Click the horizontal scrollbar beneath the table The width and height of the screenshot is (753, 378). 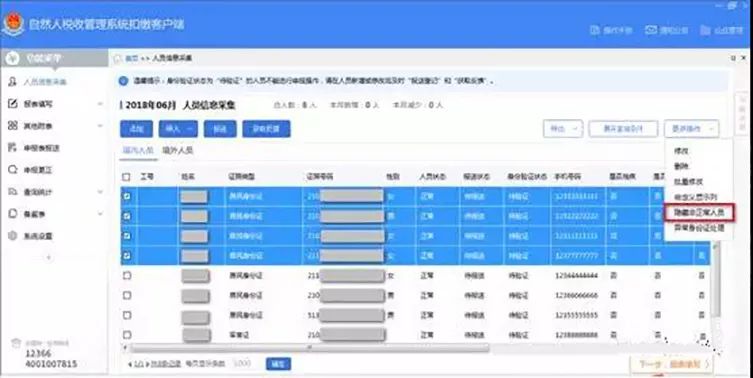(x=310, y=348)
